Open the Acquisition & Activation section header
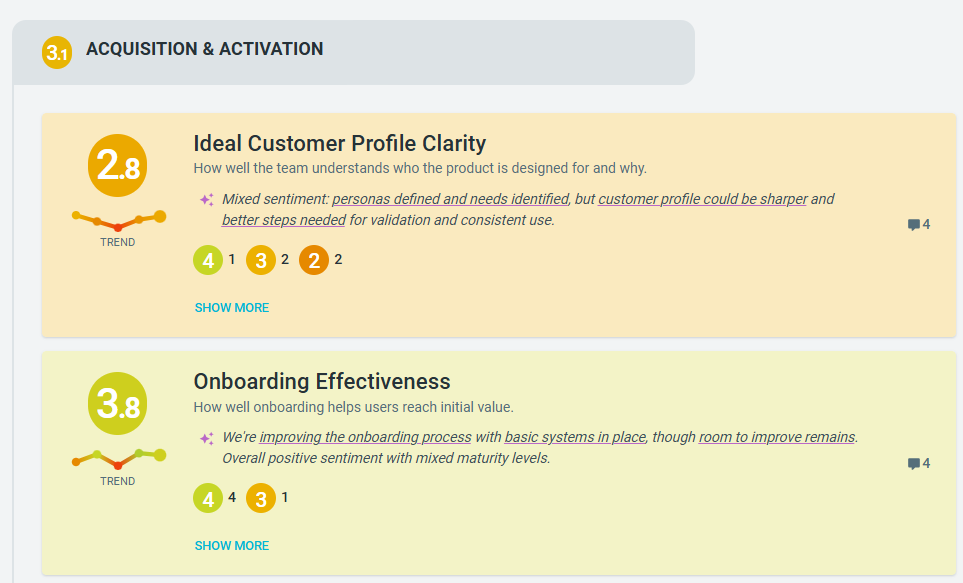Screen dimensions: 963x583 click(205, 49)
